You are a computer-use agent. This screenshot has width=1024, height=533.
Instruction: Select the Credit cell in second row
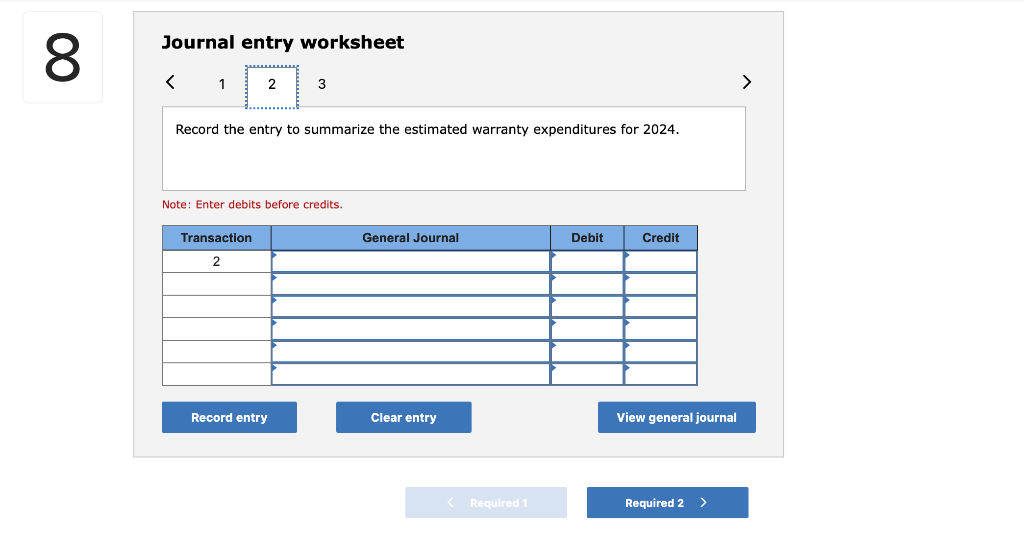pos(661,284)
